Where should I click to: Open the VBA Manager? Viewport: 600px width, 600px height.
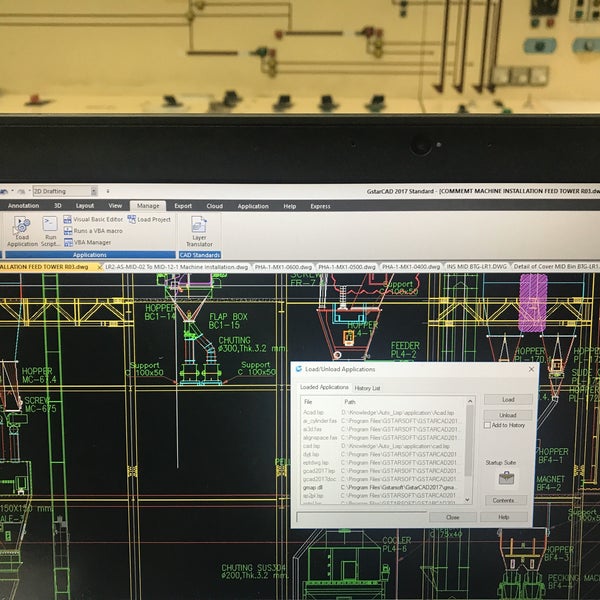coord(92,242)
